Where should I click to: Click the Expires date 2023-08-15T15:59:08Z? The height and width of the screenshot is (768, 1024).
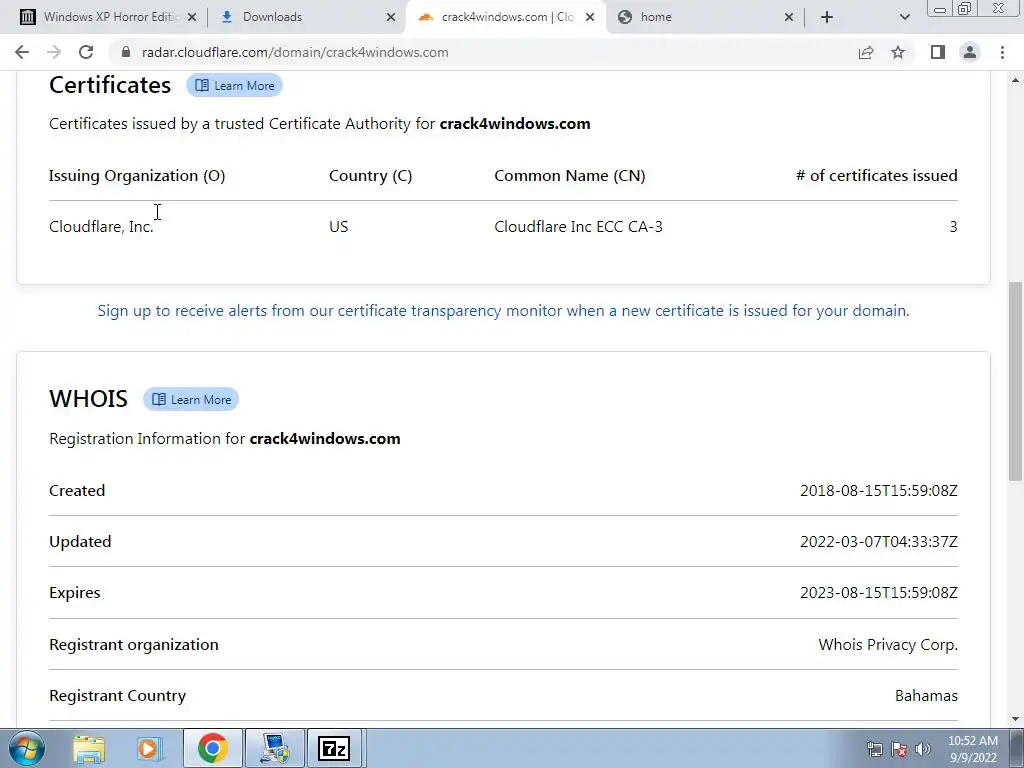pyautogui.click(x=878, y=593)
